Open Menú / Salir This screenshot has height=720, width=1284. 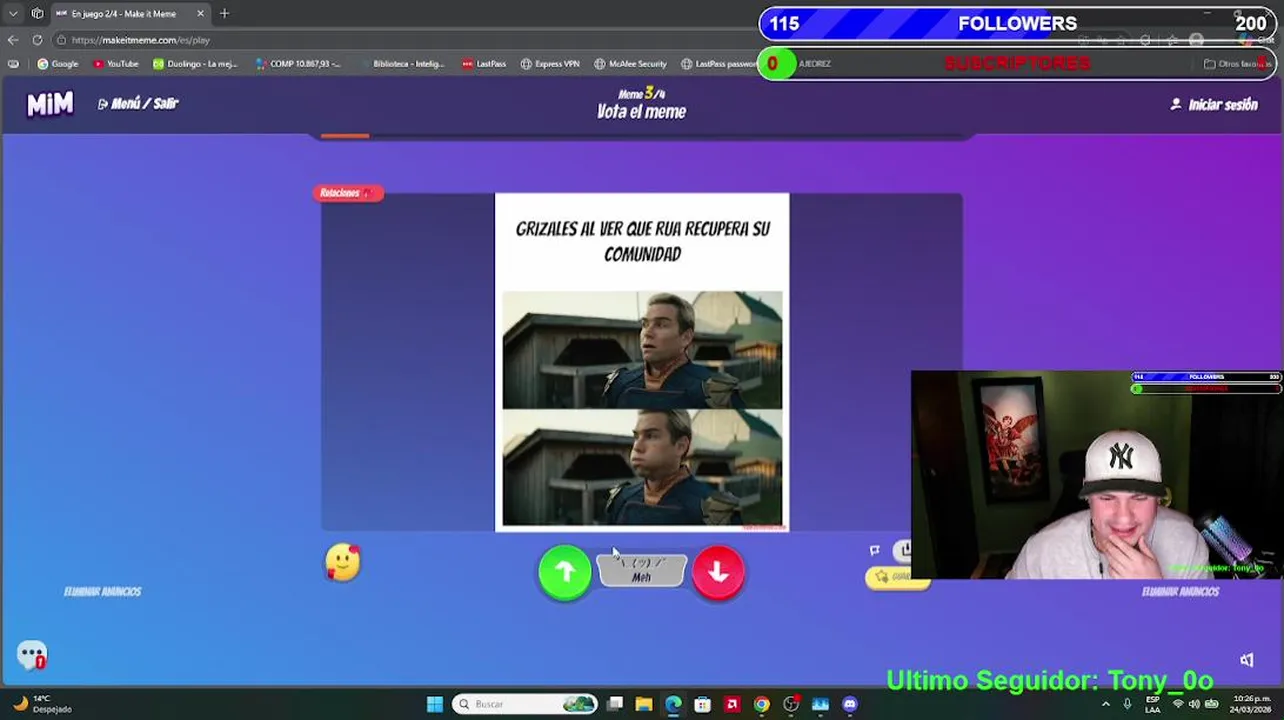click(138, 104)
